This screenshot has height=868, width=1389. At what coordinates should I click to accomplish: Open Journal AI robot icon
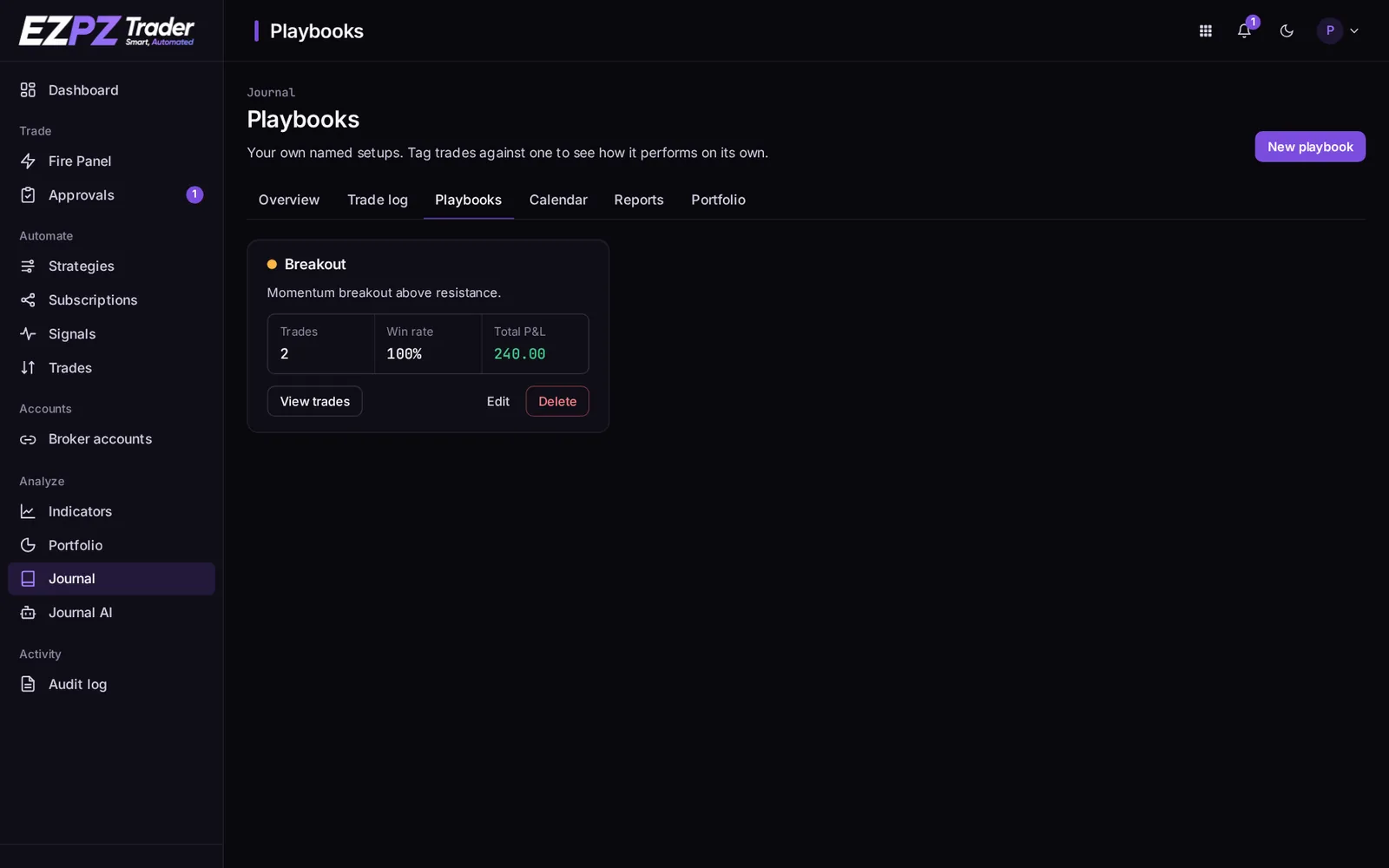28,613
